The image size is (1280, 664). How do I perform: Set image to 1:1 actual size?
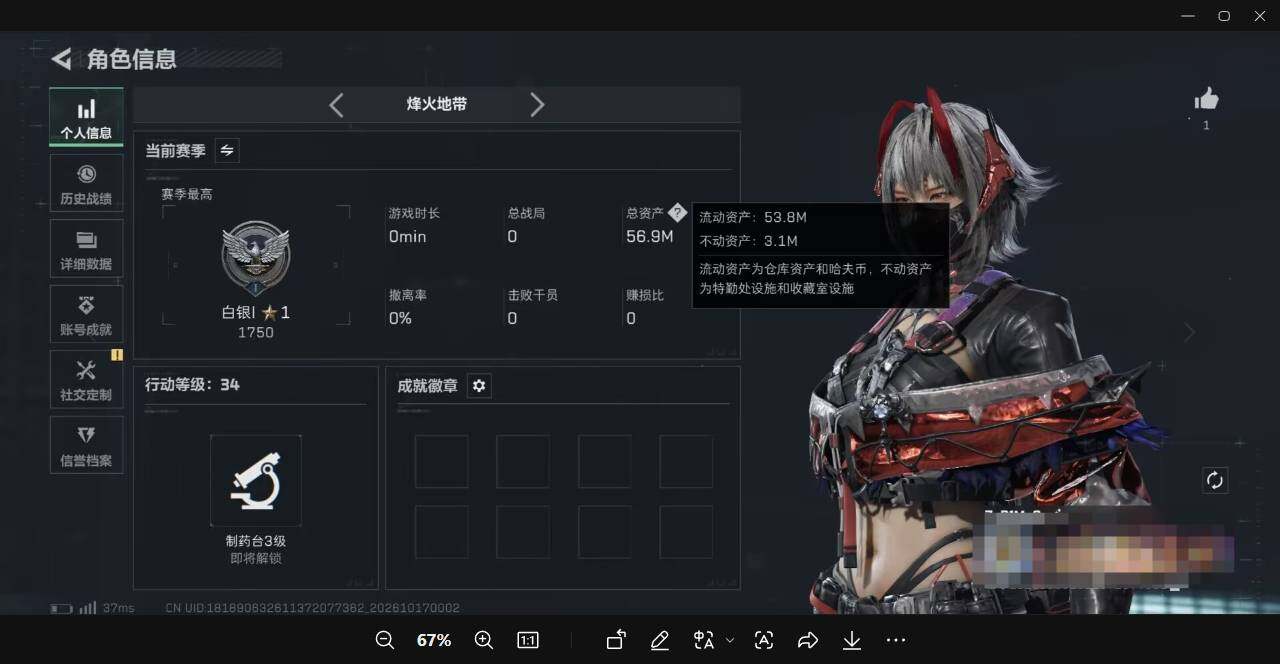coord(528,640)
